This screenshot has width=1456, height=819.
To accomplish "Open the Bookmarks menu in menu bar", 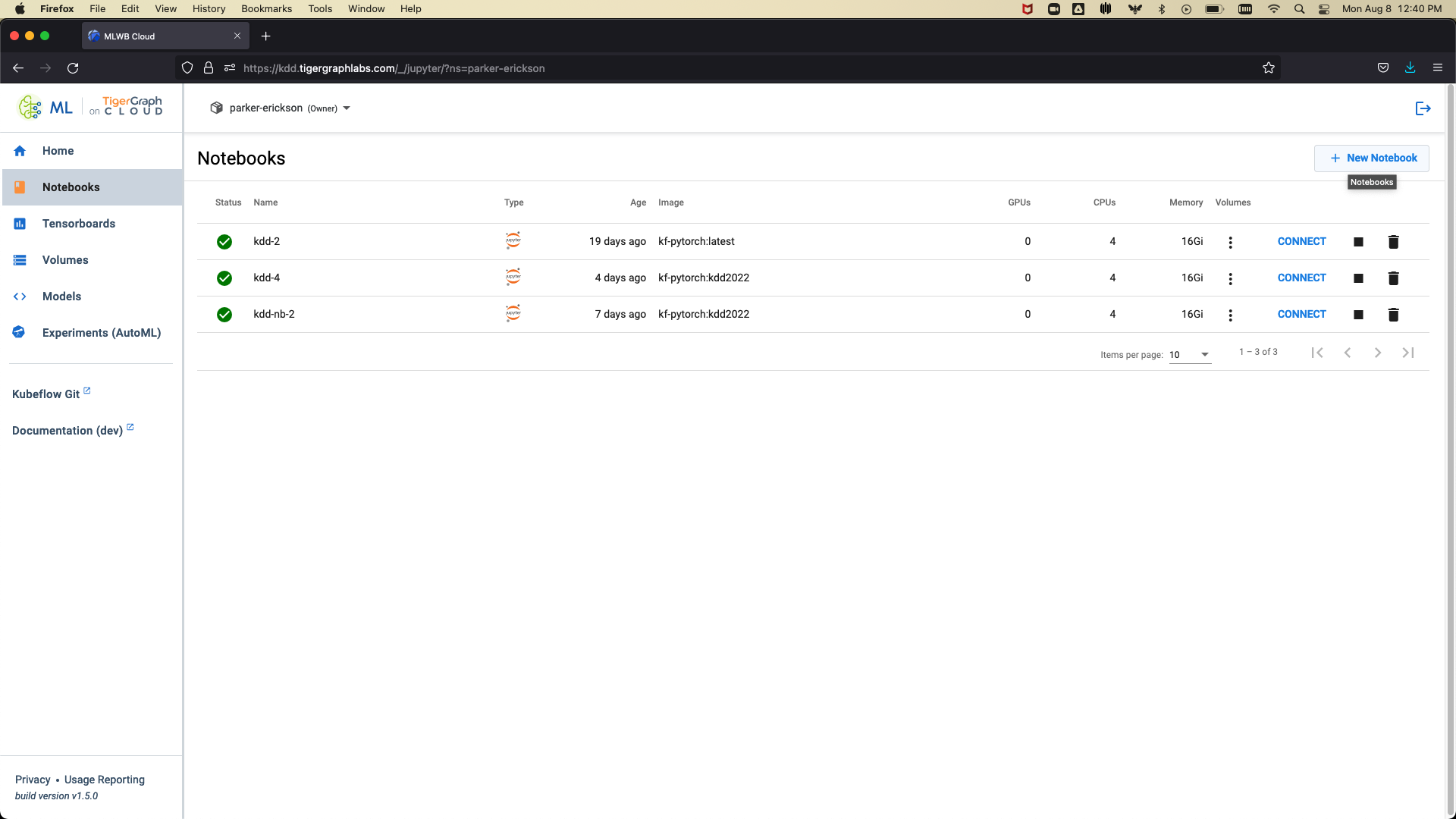I will tap(266, 9).
